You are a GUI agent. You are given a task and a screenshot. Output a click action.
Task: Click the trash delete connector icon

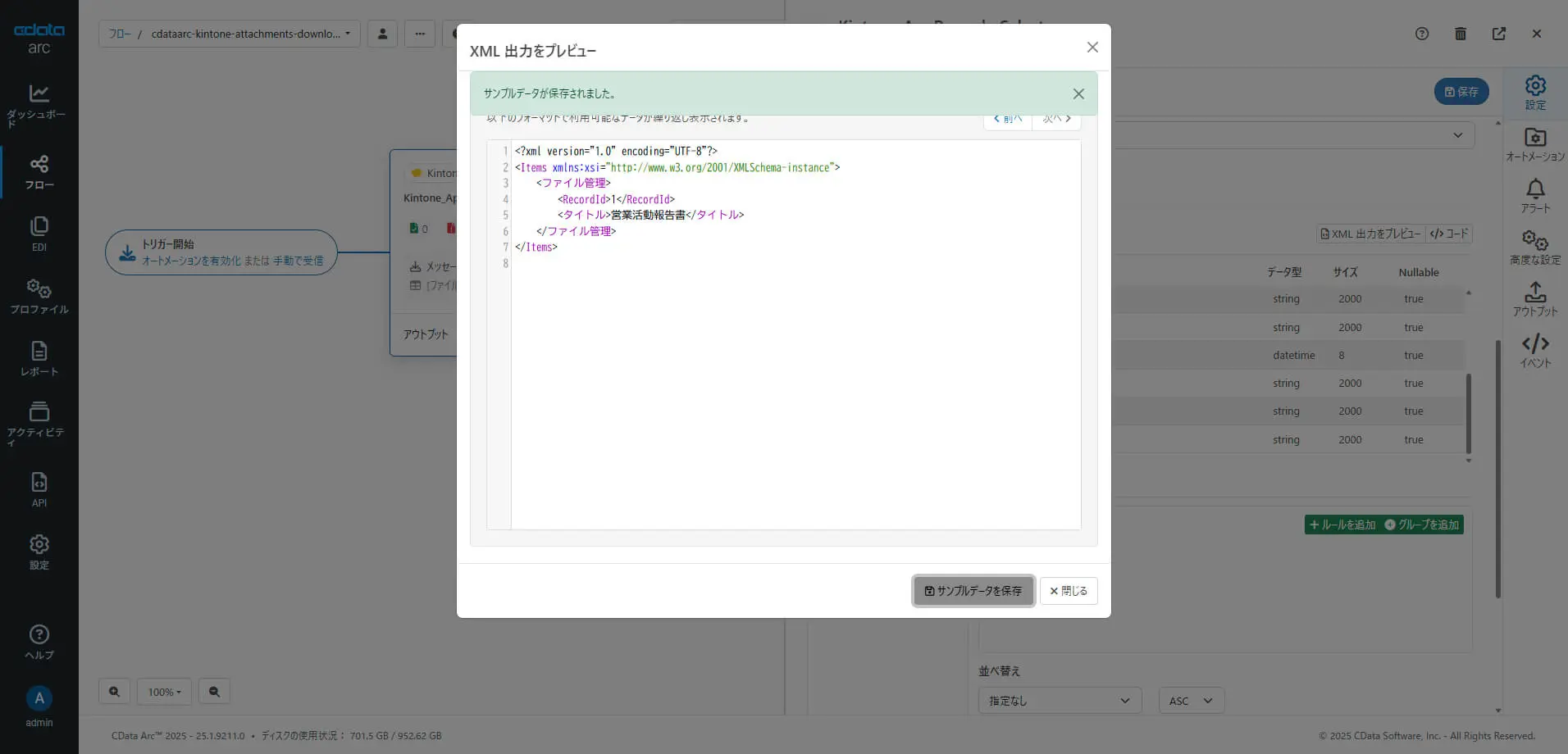coord(1461,34)
